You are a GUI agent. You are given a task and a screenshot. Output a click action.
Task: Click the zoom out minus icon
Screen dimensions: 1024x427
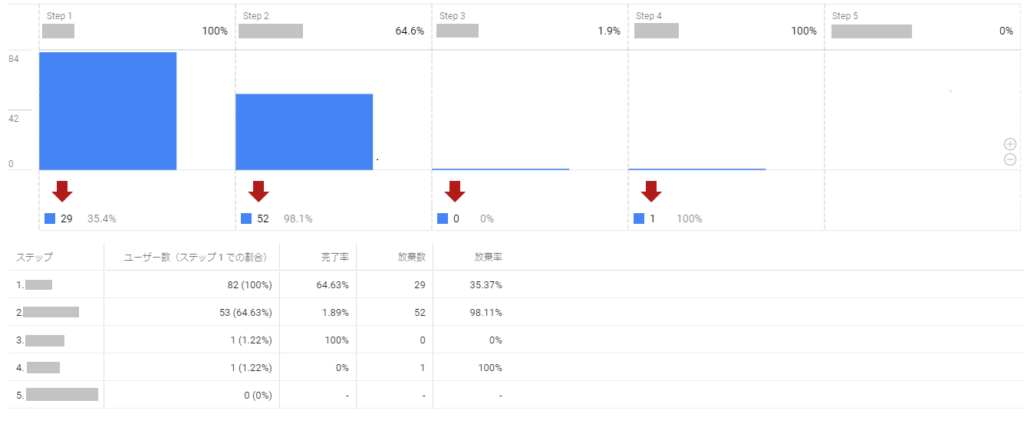(1010, 159)
